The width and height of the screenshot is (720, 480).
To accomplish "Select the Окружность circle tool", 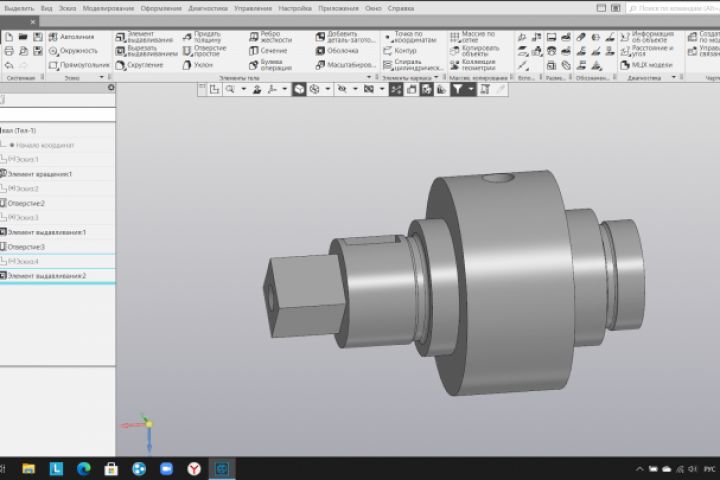I will point(73,51).
